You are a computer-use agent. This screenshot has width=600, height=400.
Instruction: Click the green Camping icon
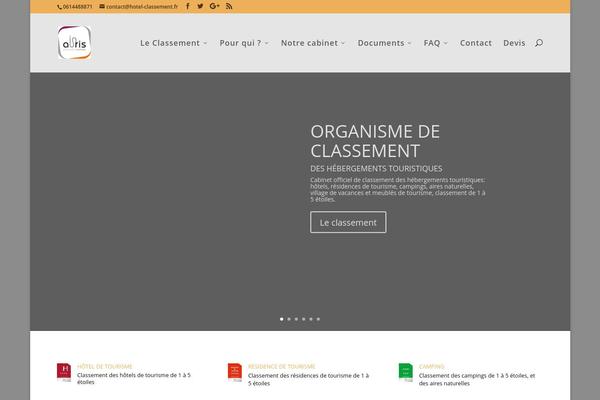[x=406, y=372]
